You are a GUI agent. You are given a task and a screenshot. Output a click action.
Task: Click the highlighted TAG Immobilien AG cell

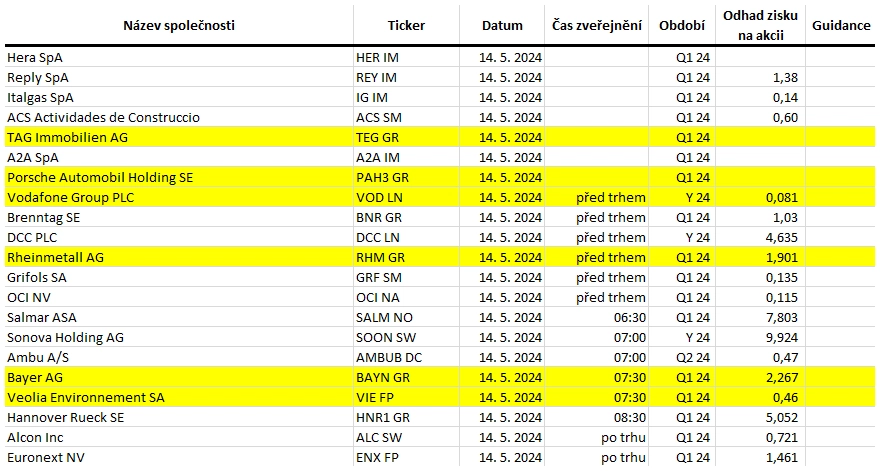tap(179, 137)
